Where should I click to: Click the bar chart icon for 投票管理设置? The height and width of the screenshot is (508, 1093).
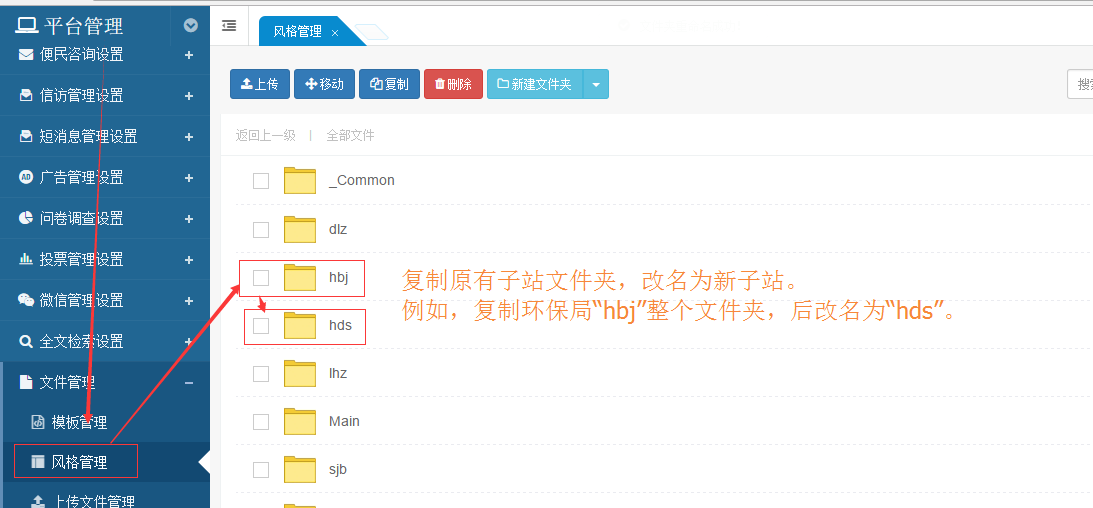click(x=26, y=259)
